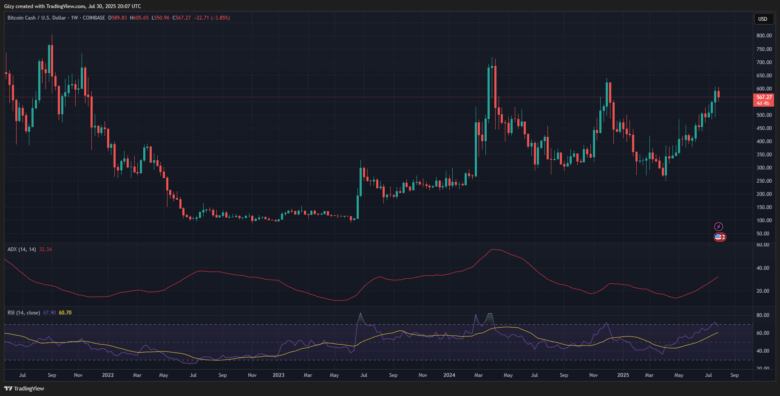Click the 2025 label on the time axis
Viewport: 780px width, 396px height.
(622, 376)
